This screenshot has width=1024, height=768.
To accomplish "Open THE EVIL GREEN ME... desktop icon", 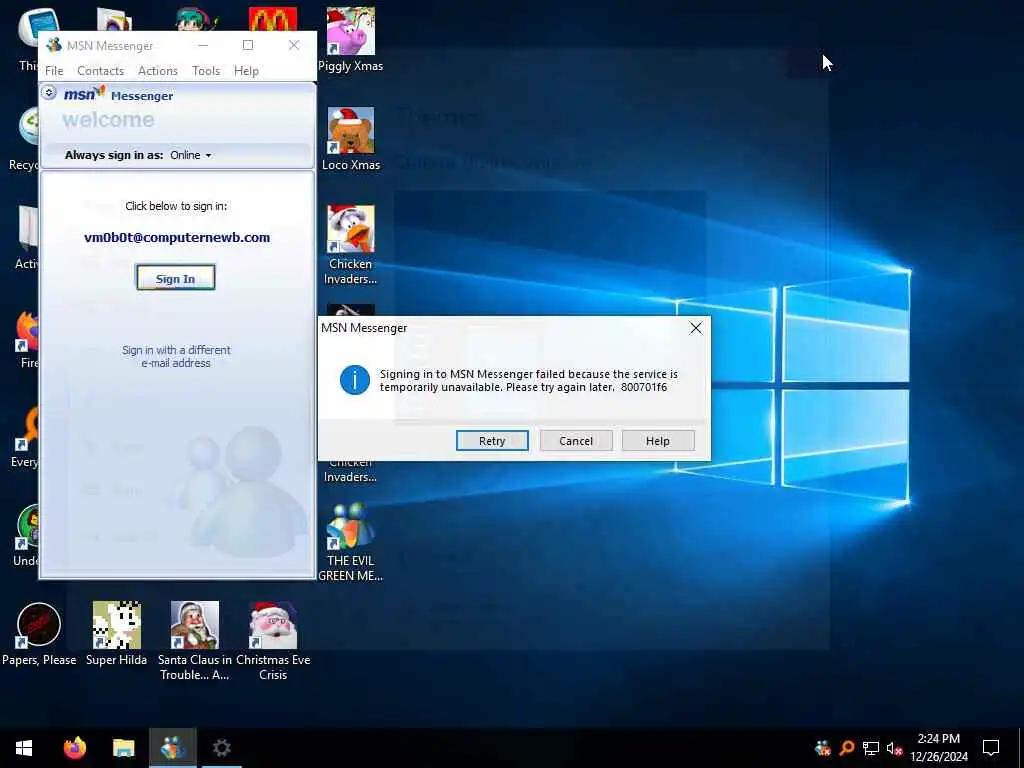I will 351,542.
